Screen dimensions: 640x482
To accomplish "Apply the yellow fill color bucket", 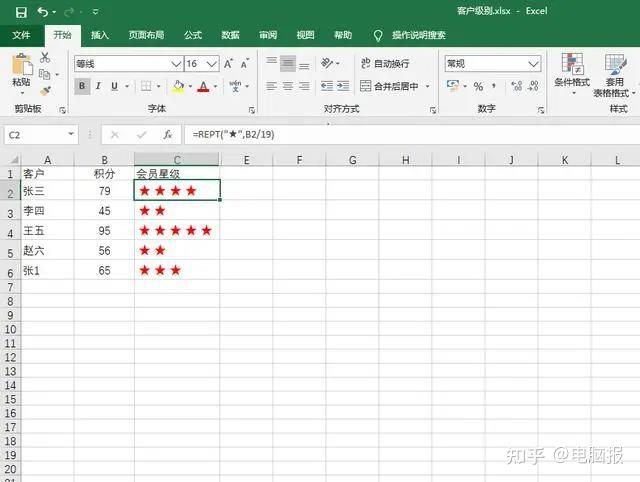I will (178, 86).
